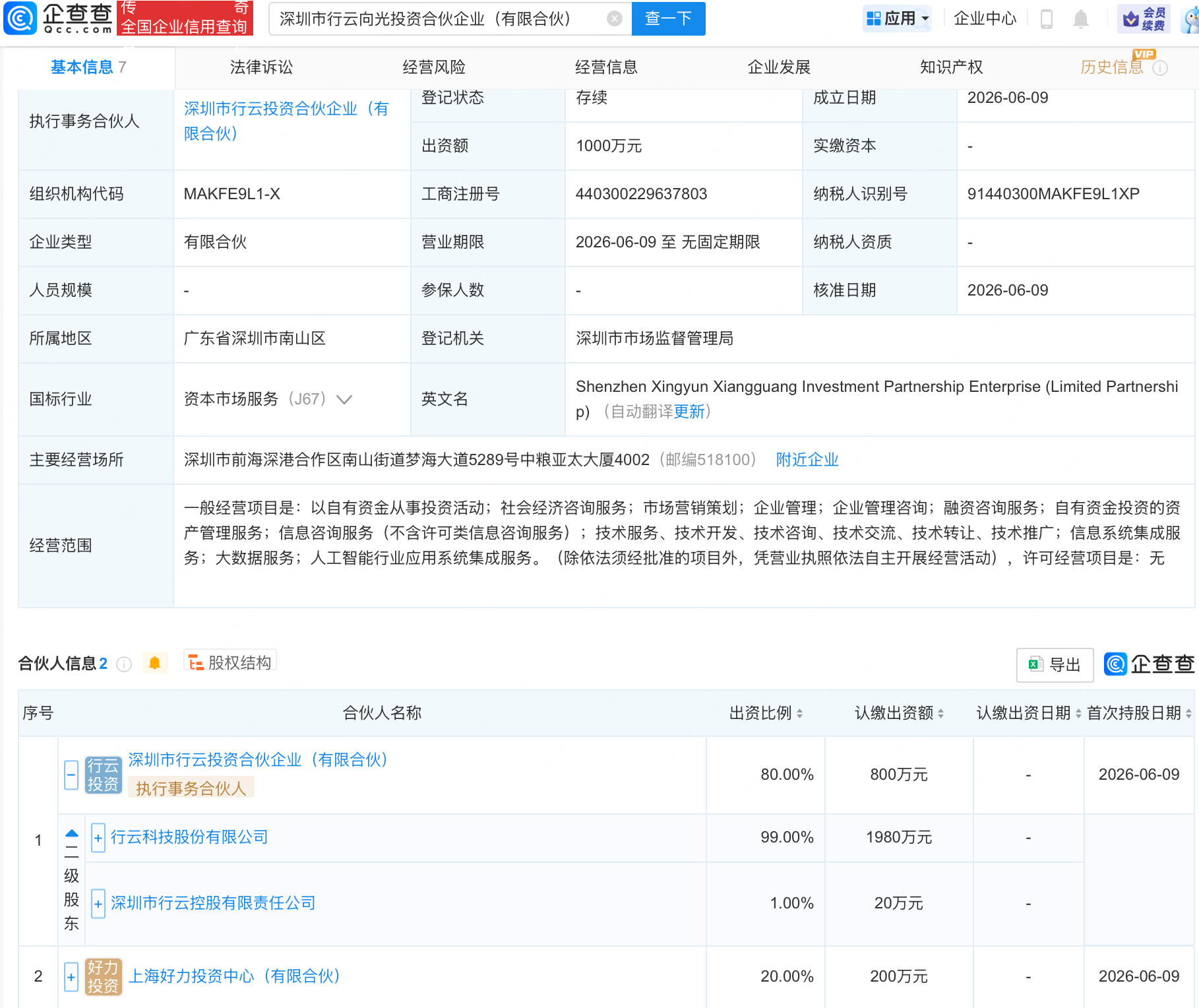Screen dimensions: 1199x1008
Task: Expand 上海好力投资中心 partner row
Action: [71, 976]
